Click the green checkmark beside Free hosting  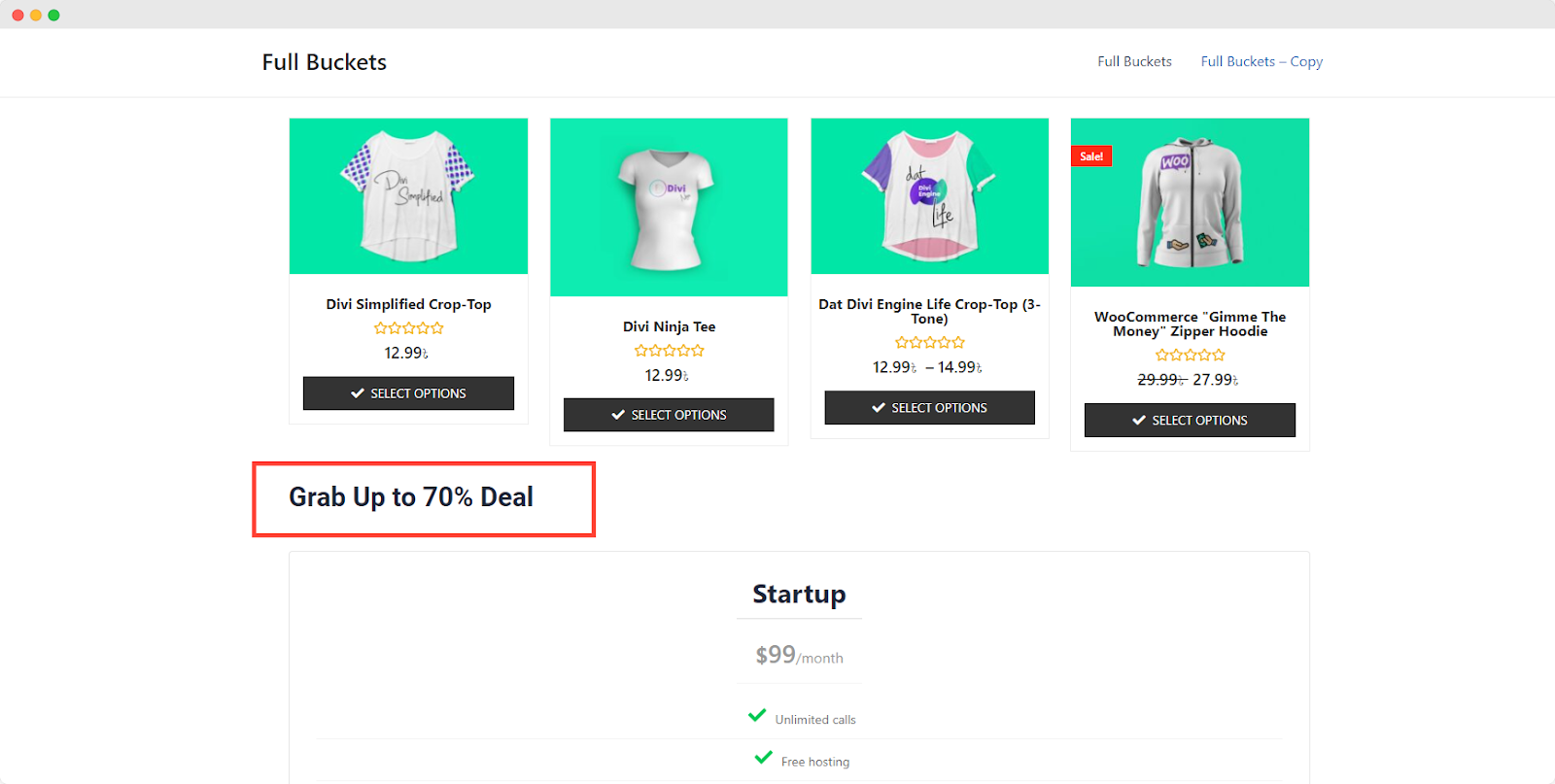point(763,758)
